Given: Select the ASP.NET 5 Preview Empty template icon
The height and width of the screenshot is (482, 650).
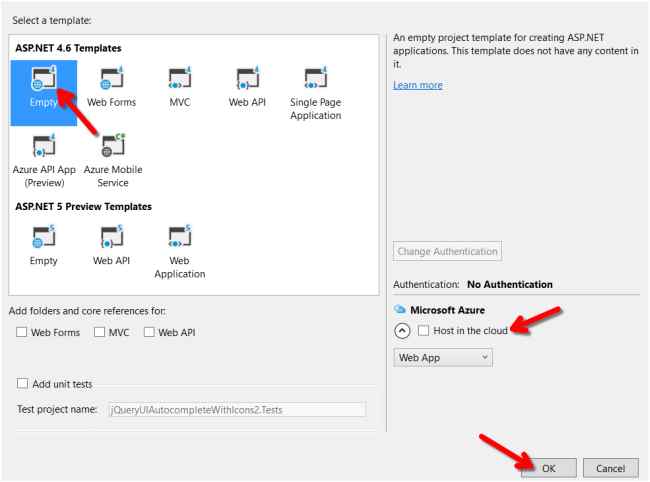Looking at the screenshot, I should (x=44, y=236).
